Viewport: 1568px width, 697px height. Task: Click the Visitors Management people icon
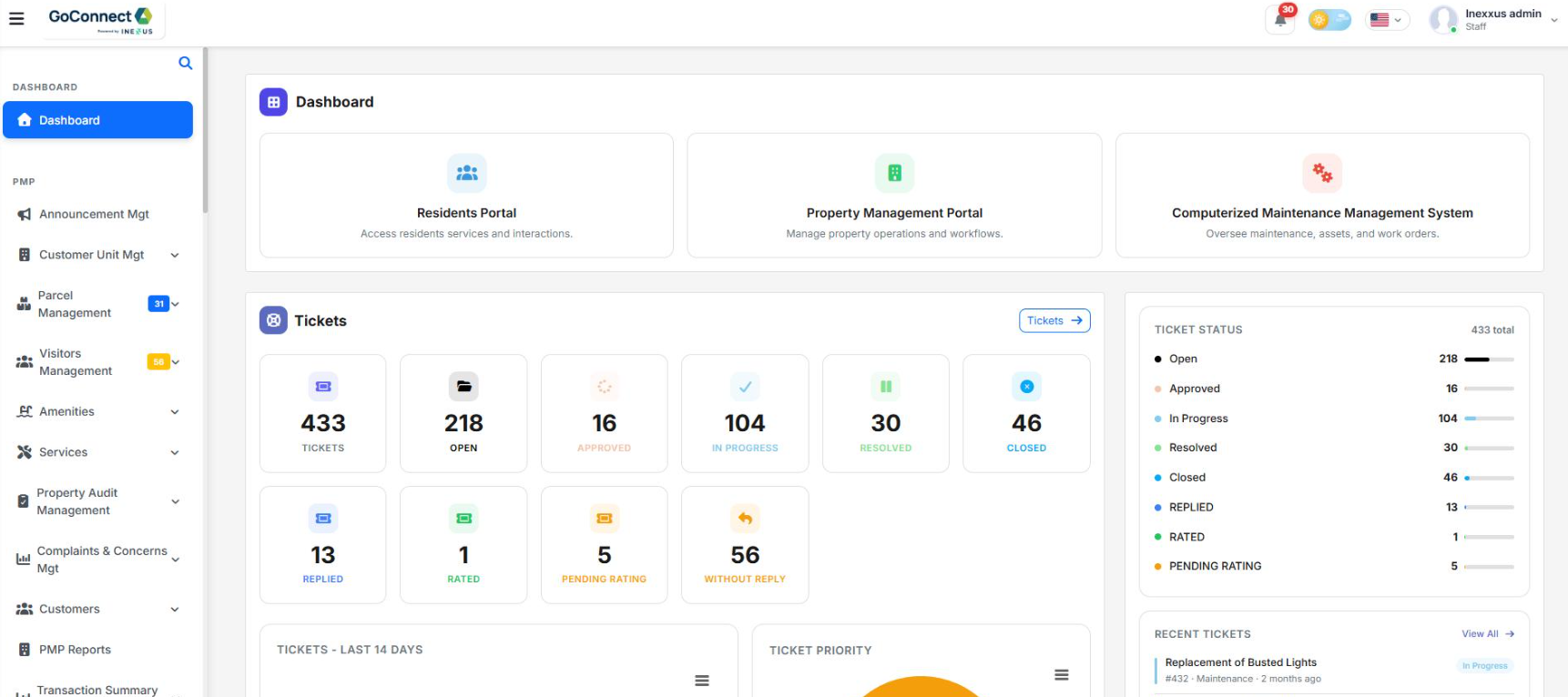25,362
